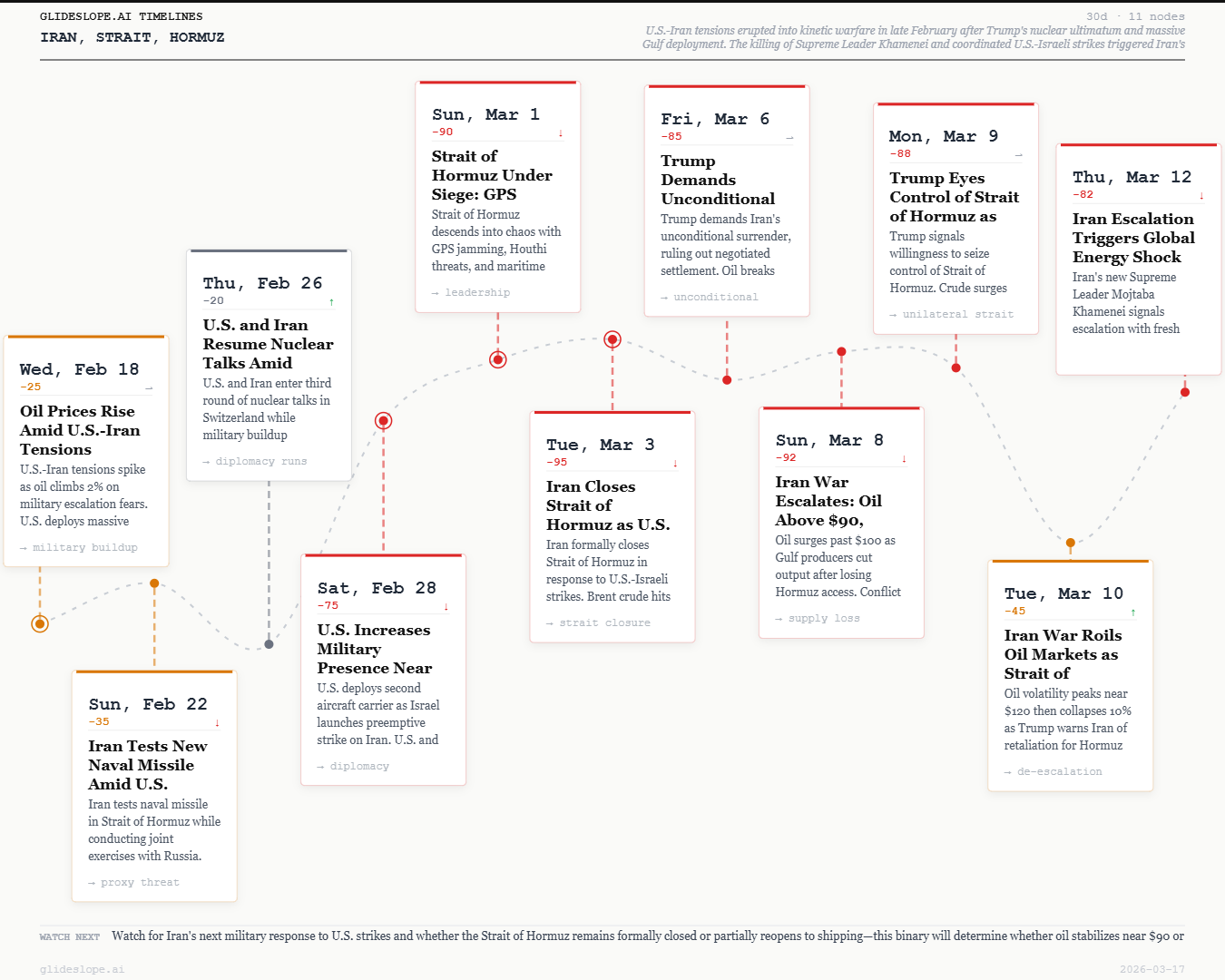This screenshot has width=1225, height=980.
Task: Click the downward trend arrow on Feb 22 card
Action: click(217, 721)
